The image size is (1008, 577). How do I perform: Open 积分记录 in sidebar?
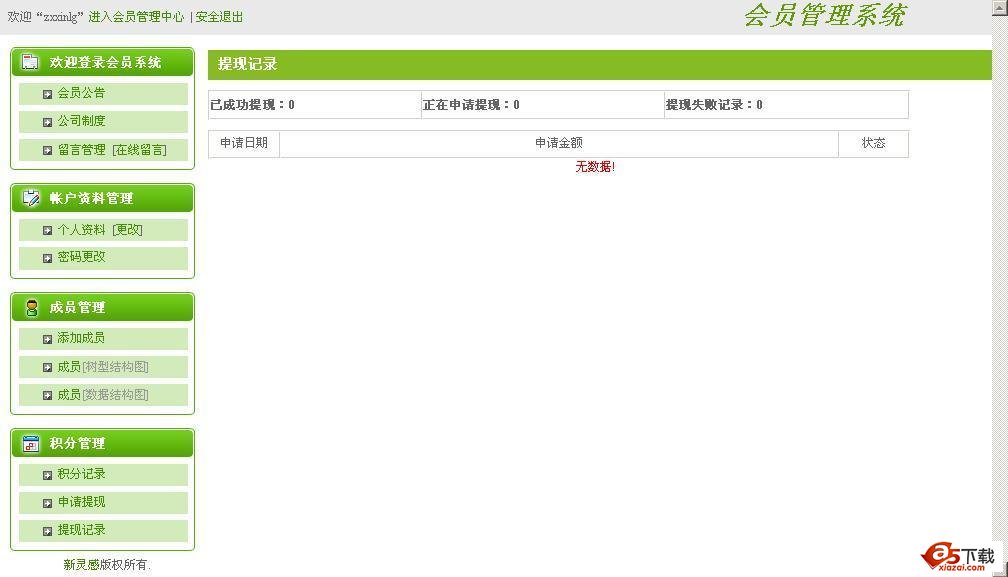click(81, 474)
